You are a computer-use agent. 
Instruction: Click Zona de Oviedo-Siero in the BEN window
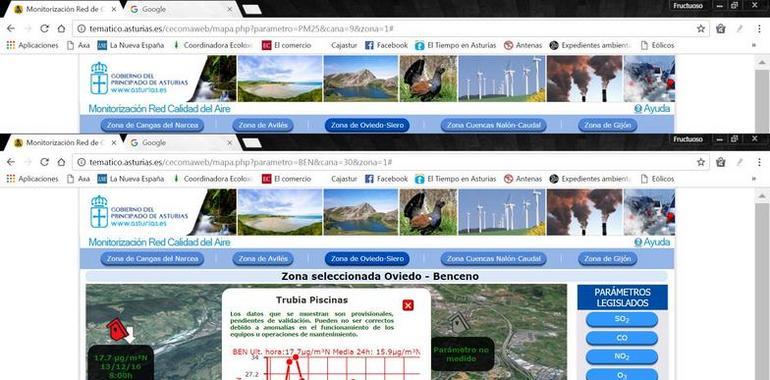pyautogui.click(x=367, y=259)
